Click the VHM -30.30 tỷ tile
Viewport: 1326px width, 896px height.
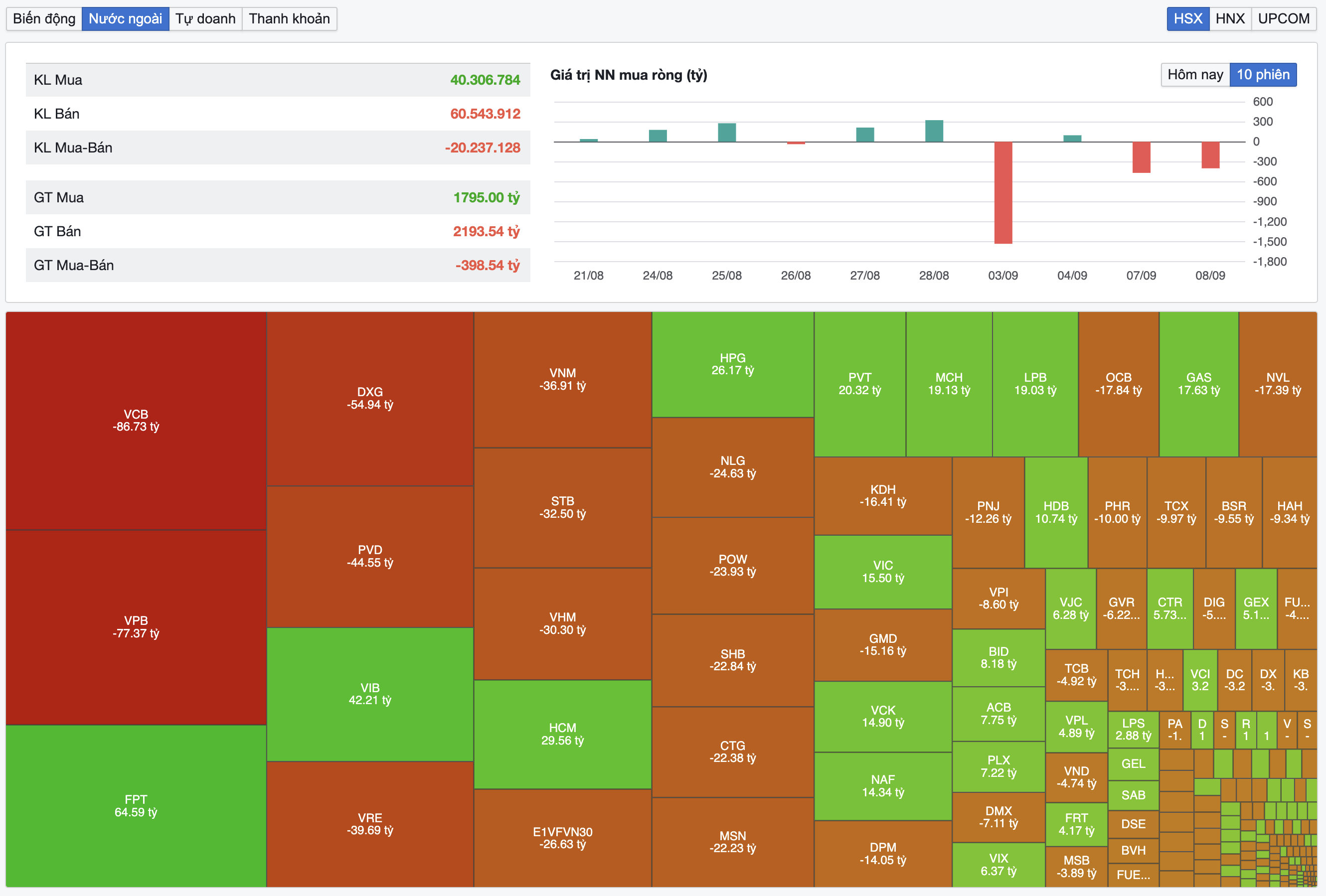click(x=563, y=623)
